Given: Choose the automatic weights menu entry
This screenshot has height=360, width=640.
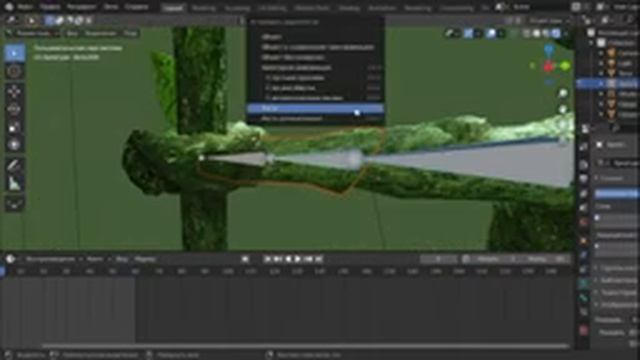Looking at the screenshot, I should [315, 98].
